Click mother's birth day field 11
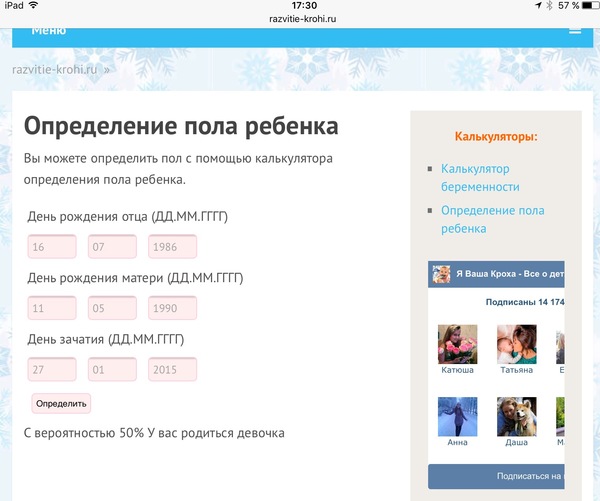600x501 pixels. pos(52,308)
